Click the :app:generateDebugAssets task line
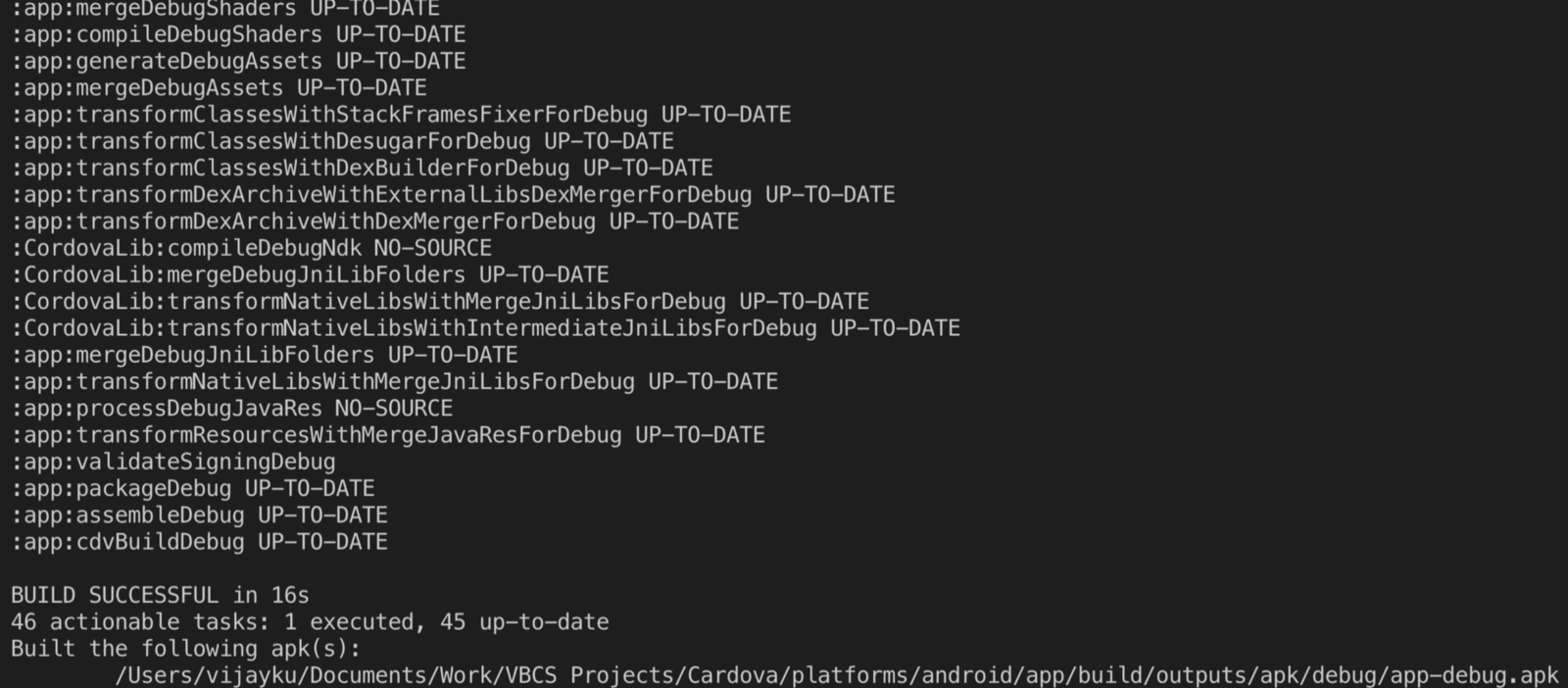The height and width of the screenshot is (688, 1568). pyautogui.click(x=238, y=61)
